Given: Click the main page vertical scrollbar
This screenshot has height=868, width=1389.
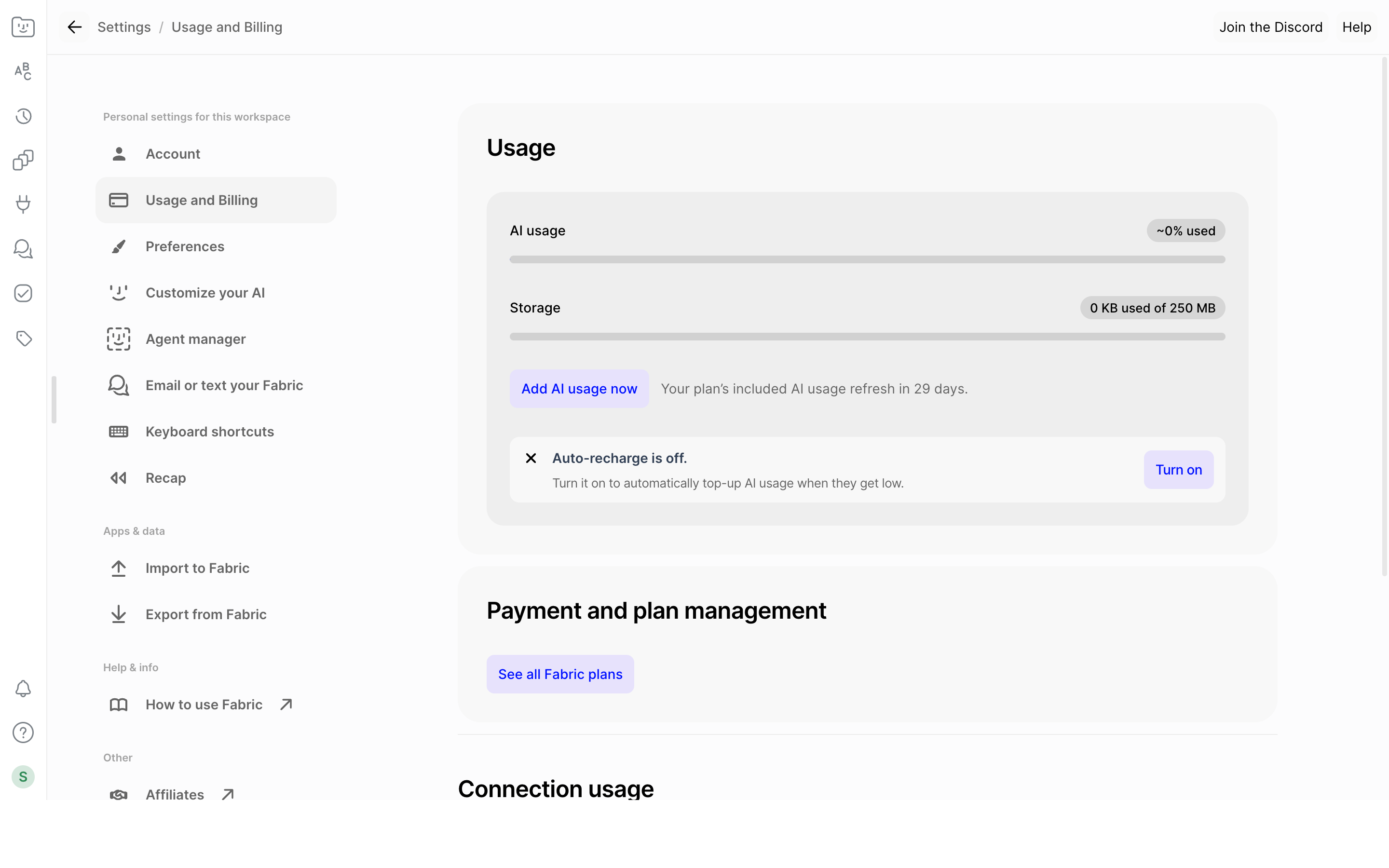Looking at the screenshot, I should point(1384,316).
